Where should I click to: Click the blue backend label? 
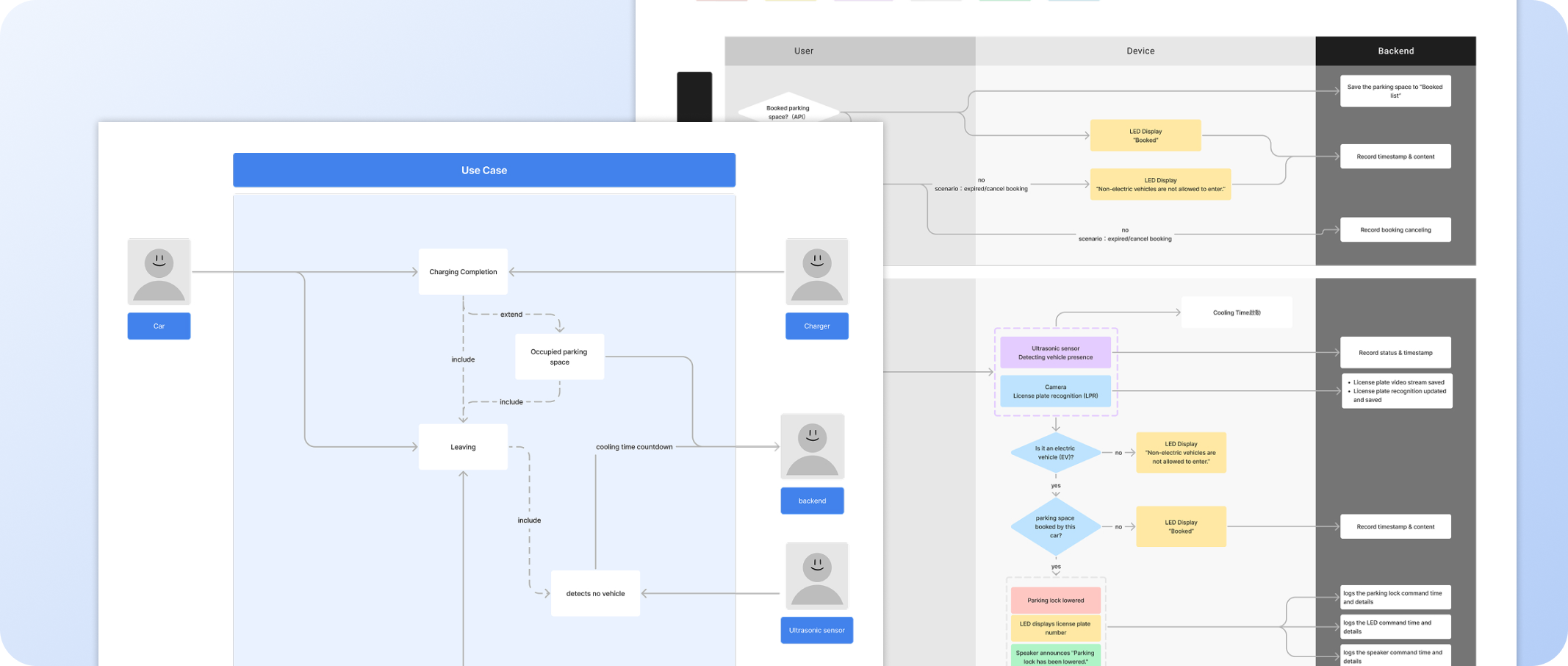pyautogui.click(x=812, y=501)
